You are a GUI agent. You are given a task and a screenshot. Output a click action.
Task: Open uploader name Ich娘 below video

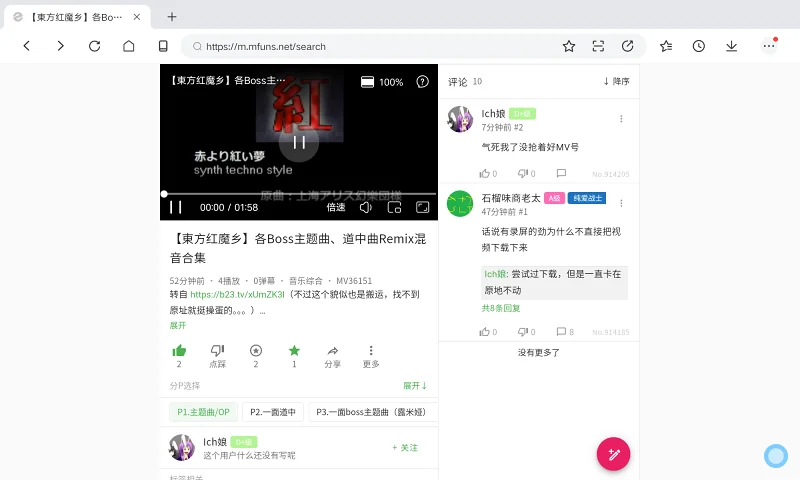[215, 442]
